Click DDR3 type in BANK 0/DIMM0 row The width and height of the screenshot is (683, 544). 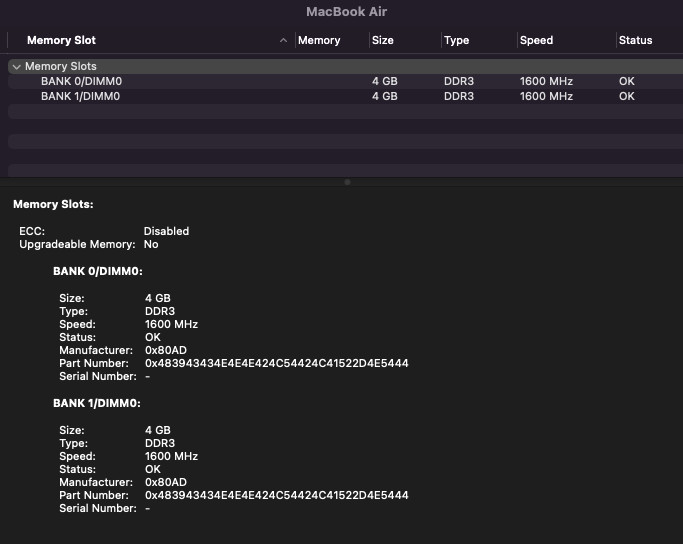pyautogui.click(x=459, y=81)
